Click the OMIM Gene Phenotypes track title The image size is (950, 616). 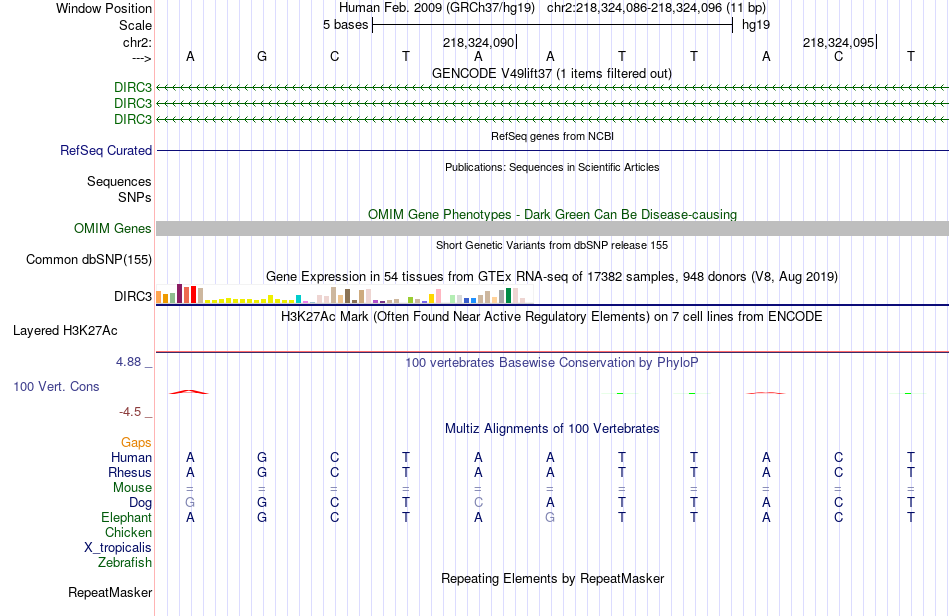(x=552, y=214)
